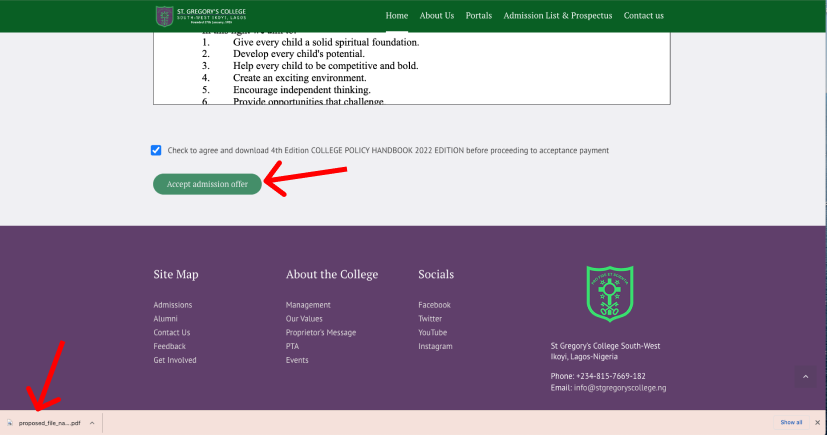This screenshot has height=435, width=827.
Task: Click the About the College heading
Action: [x=332, y=274]
